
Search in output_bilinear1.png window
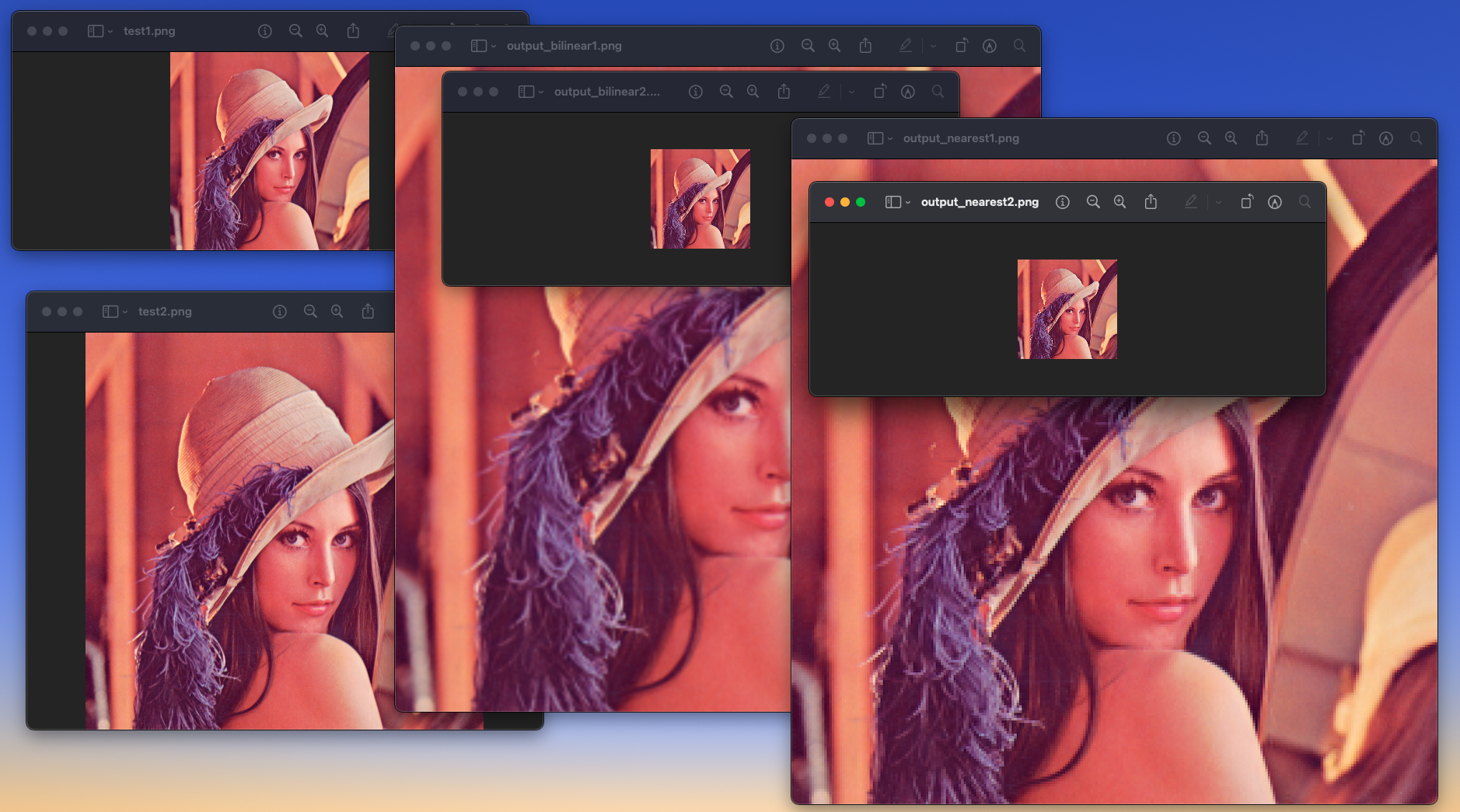point(1019,46)
